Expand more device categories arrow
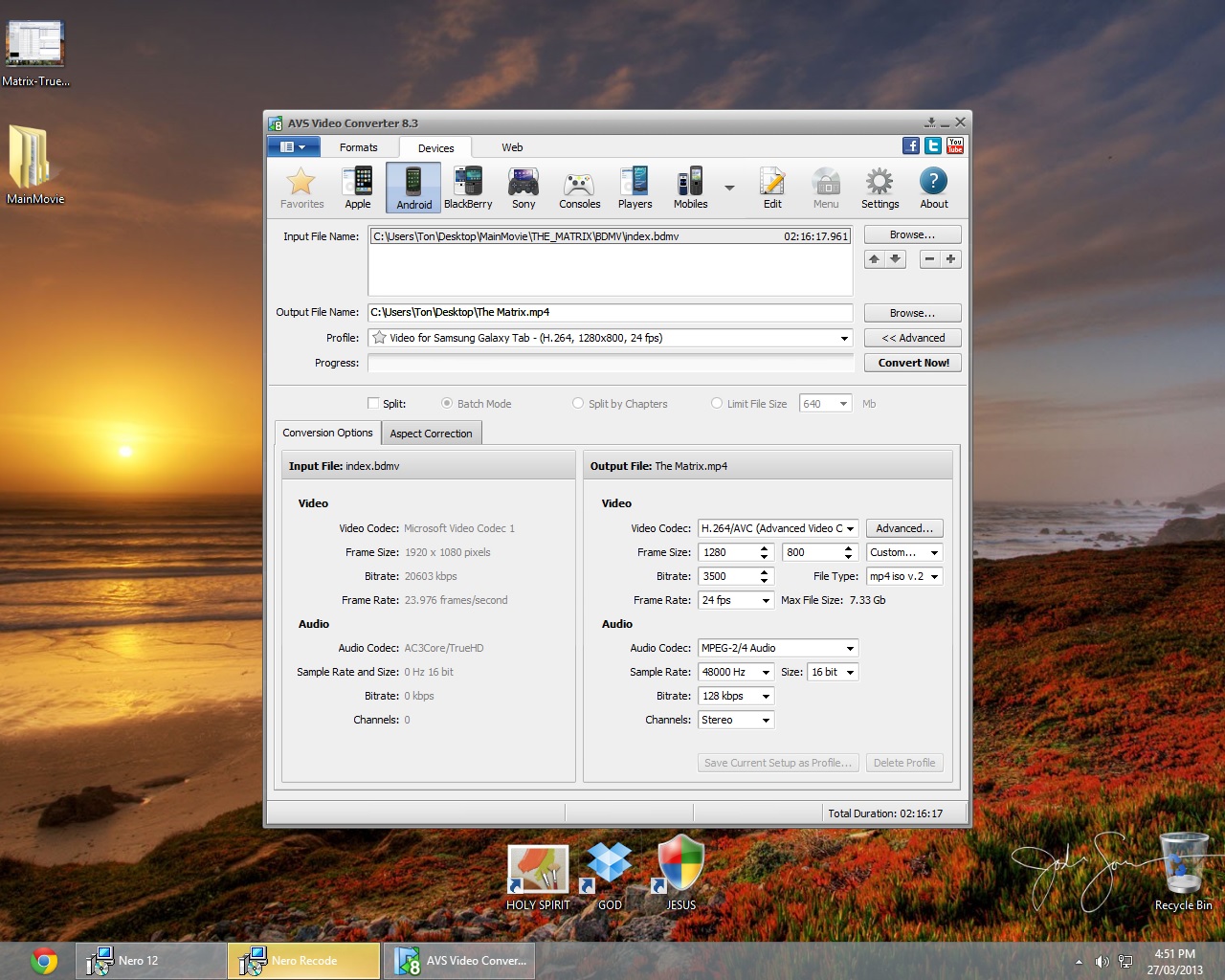This screenshot has width=1225, height=980. click(729, 188)
